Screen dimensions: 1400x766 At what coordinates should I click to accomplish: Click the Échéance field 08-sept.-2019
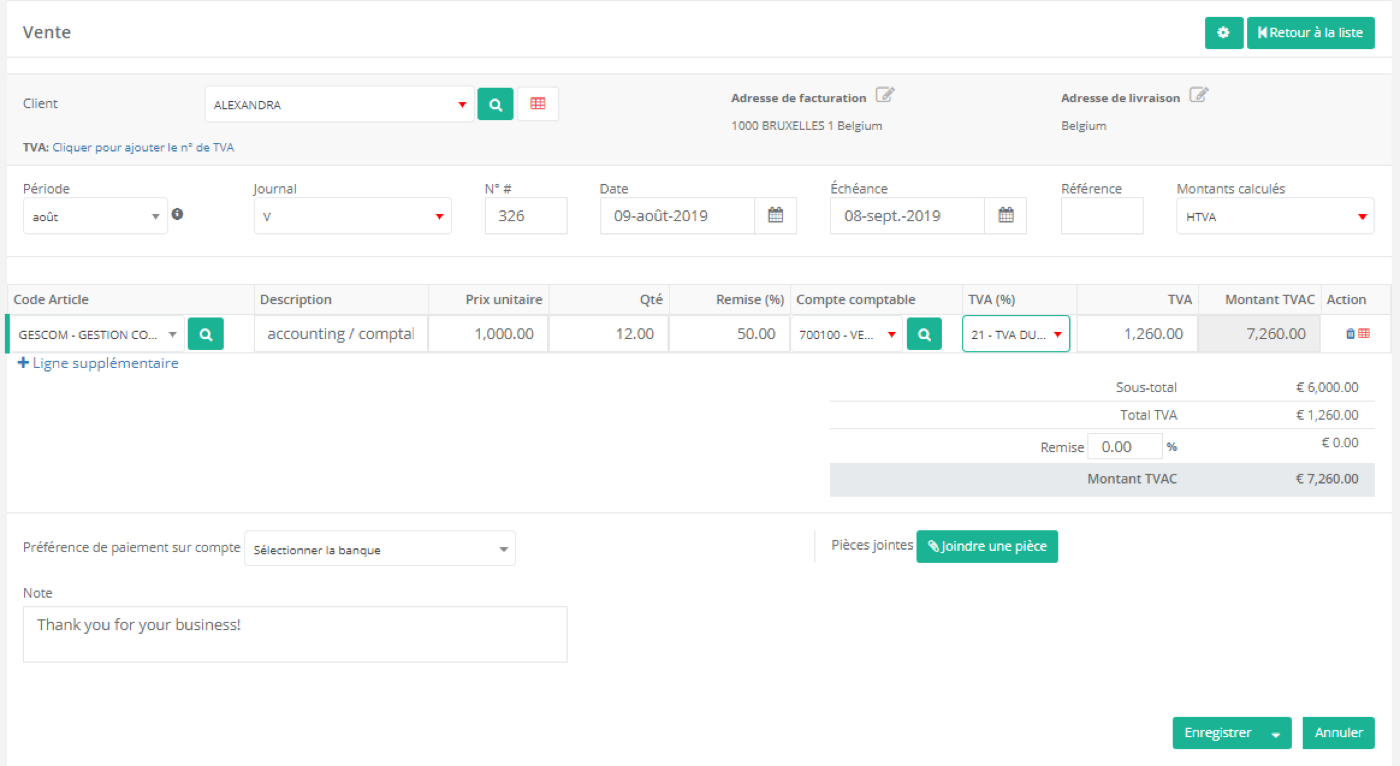[908, 216]
